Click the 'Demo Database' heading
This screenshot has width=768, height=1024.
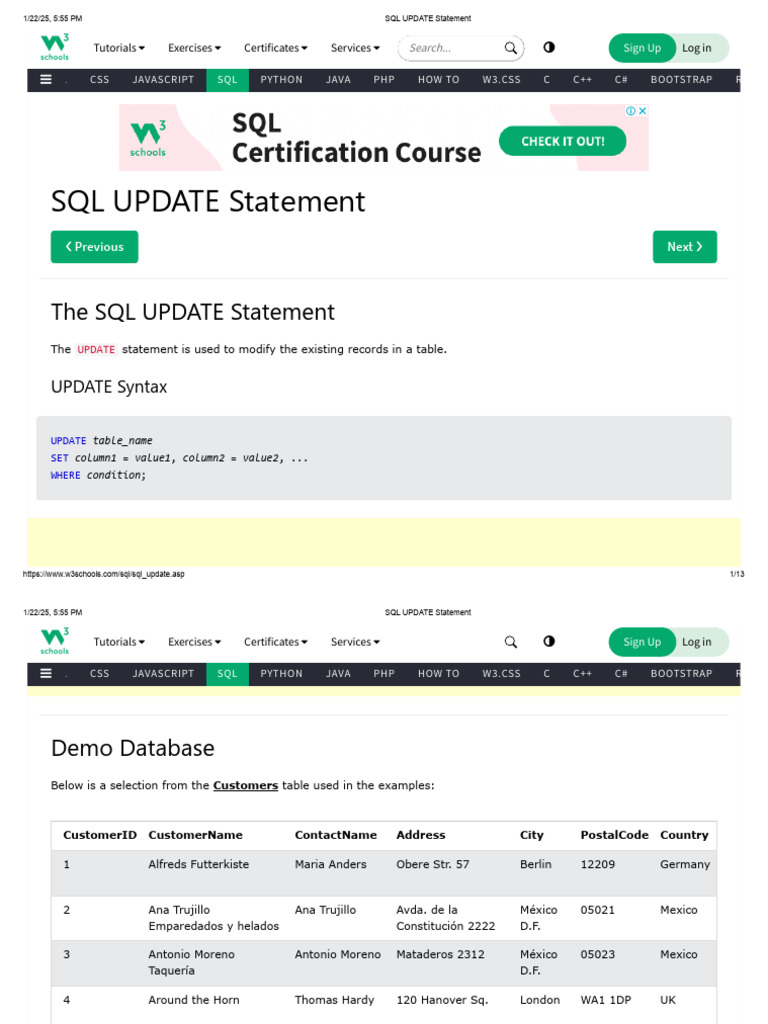pyautogui.click(x=133, y=748)
